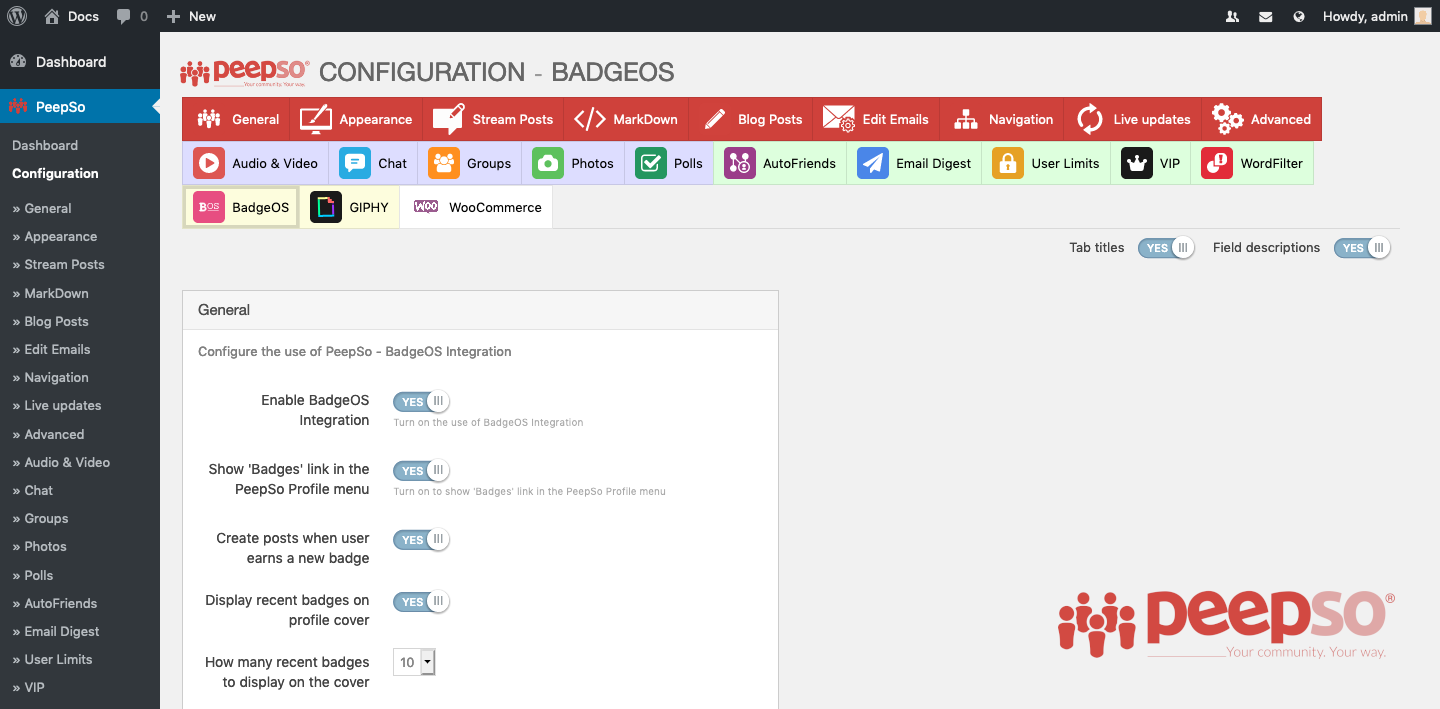Open the Groups people icon
The image size is (1440, 709).
[444, 163]
